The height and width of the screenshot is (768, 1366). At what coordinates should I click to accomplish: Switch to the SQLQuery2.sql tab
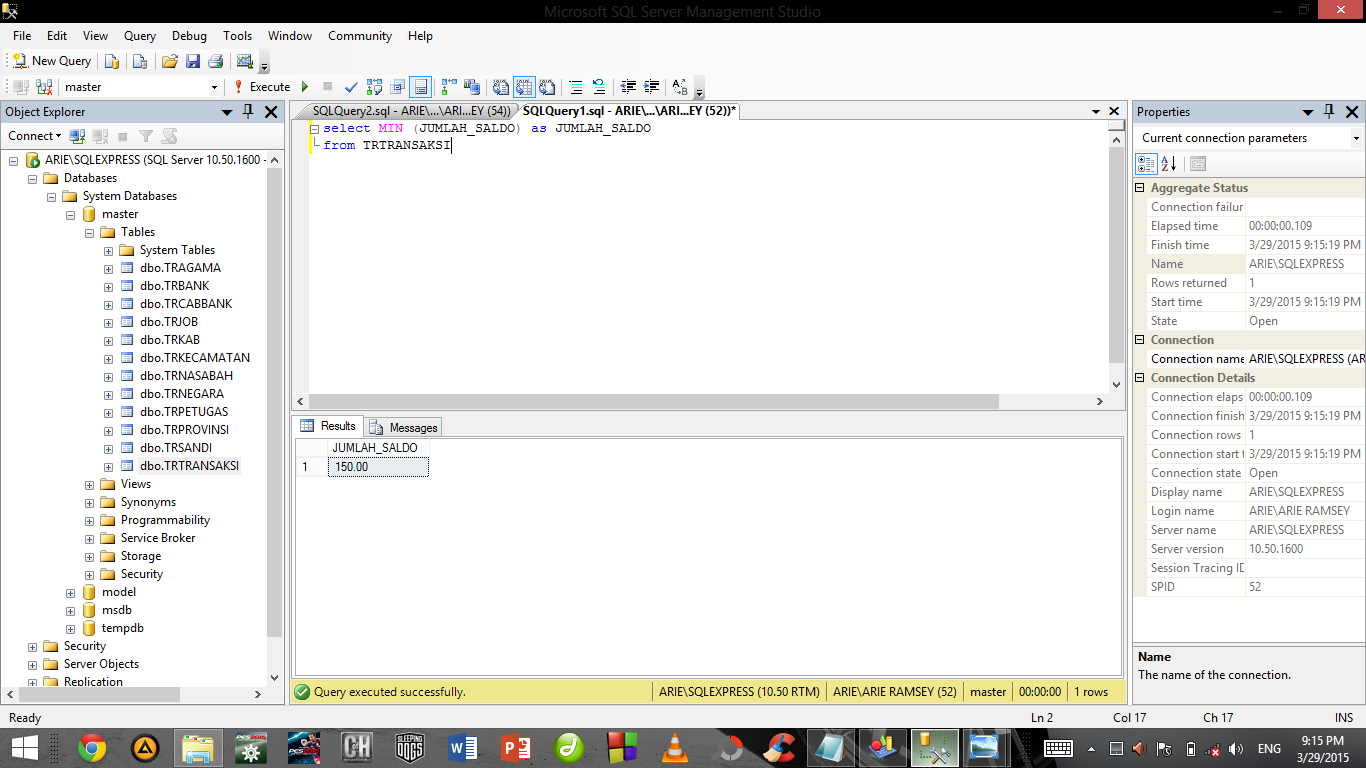(411, 111)
